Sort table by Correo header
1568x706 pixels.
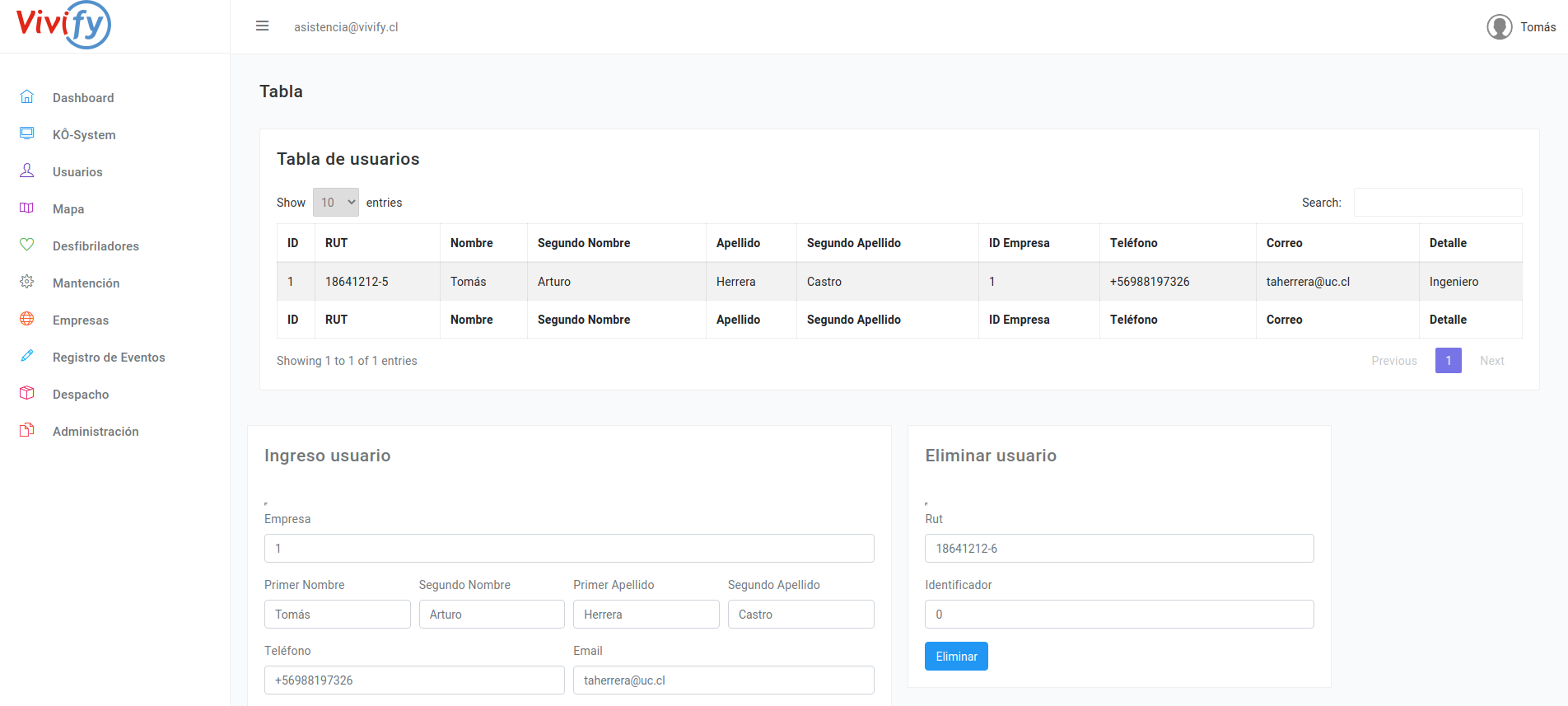click(x=1337, y=243)
